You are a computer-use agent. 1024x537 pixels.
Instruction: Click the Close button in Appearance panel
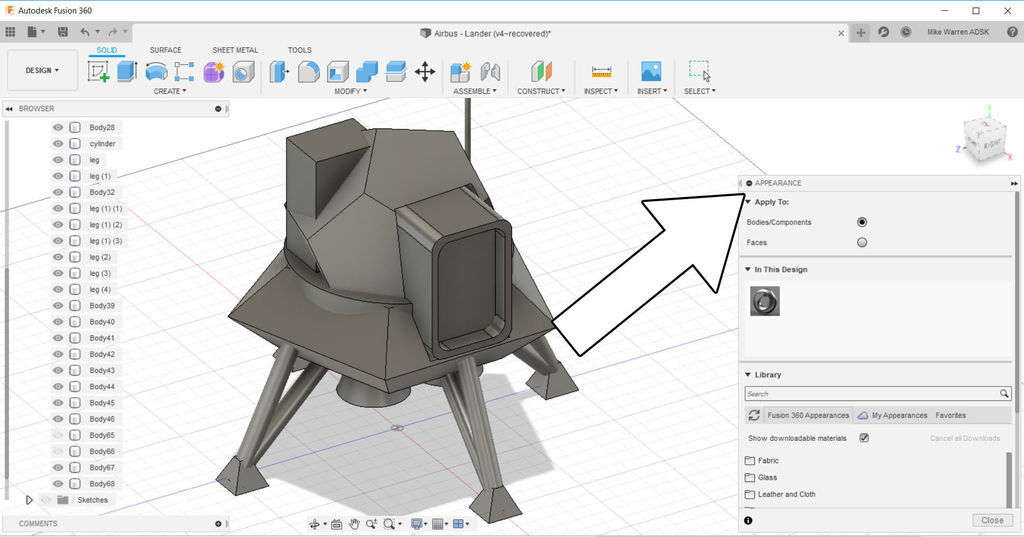point(992,520)
